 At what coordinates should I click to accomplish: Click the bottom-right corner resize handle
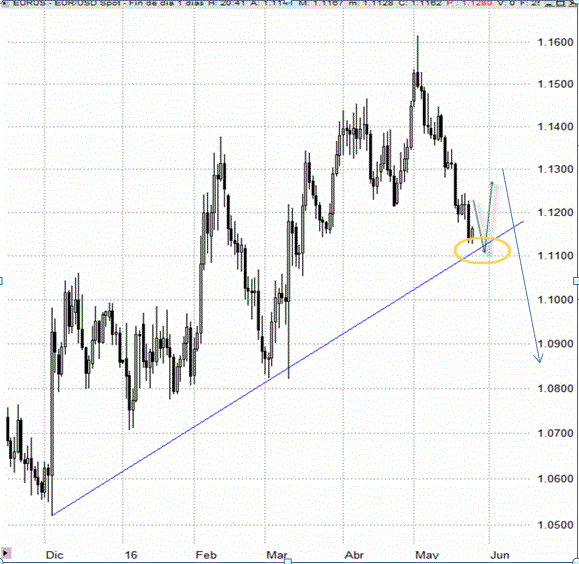click(x=576, y=561)
